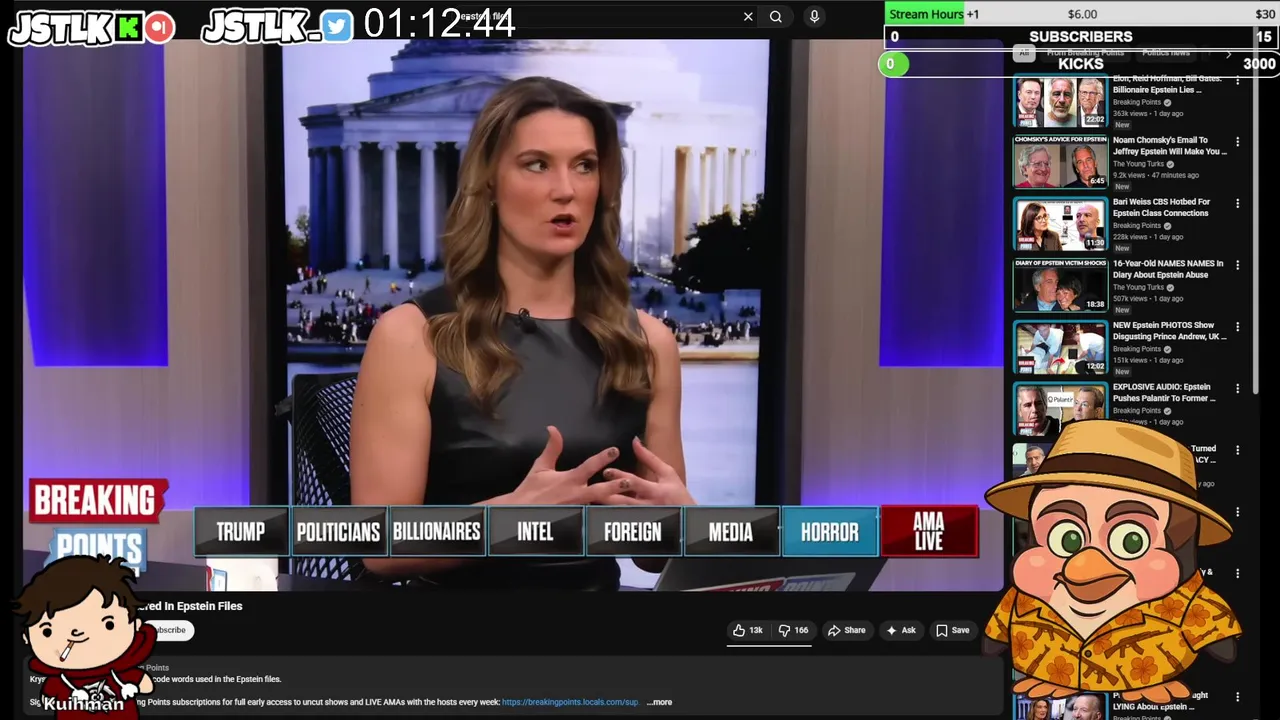Save the video to a playlist
The image size is (1280, 720).
952,630
